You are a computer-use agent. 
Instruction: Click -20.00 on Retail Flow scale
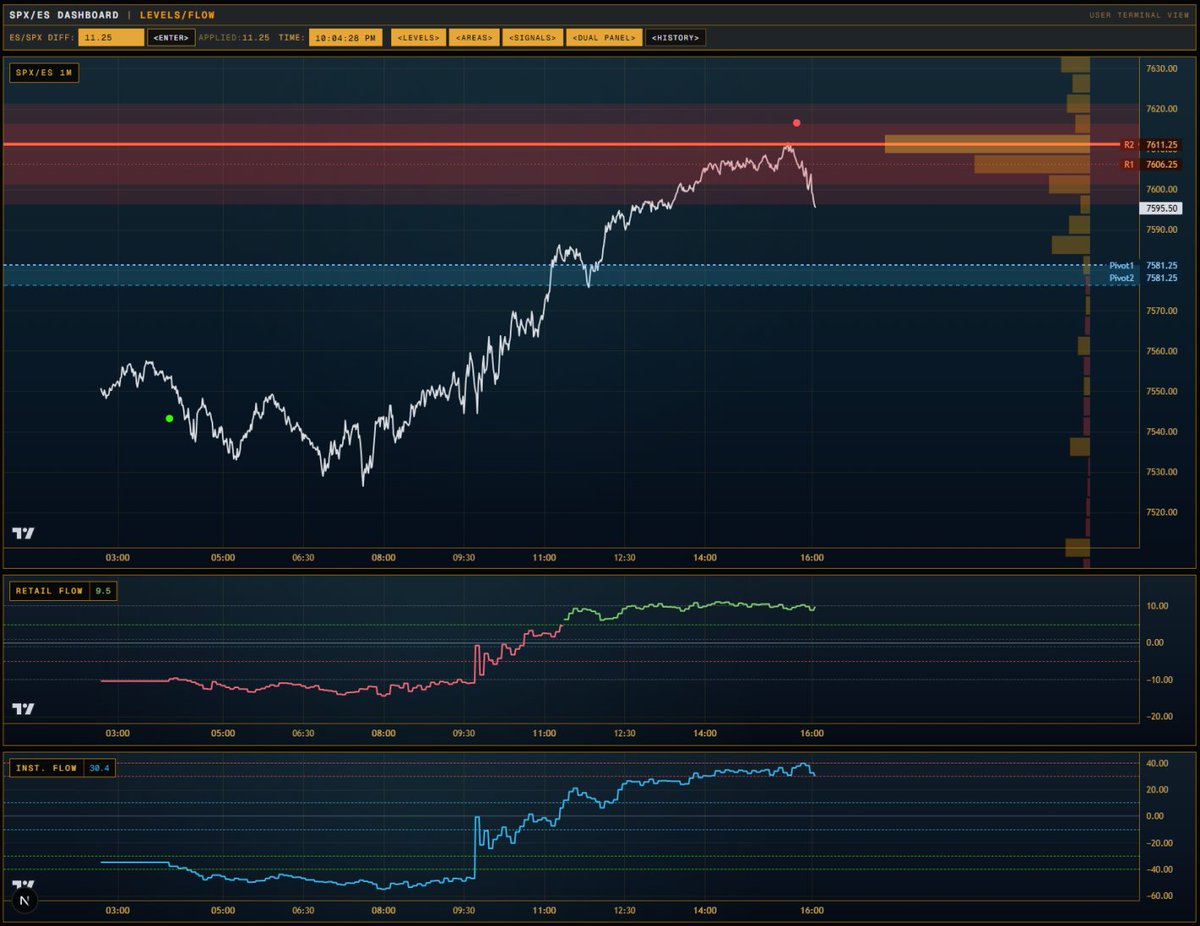1158,717
